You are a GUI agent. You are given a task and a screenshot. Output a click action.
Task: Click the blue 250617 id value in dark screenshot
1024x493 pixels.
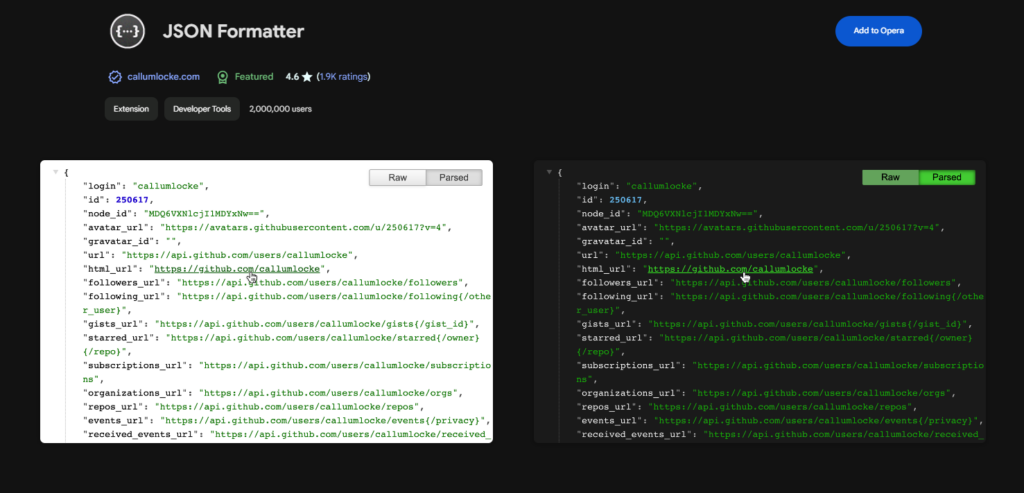626,200
